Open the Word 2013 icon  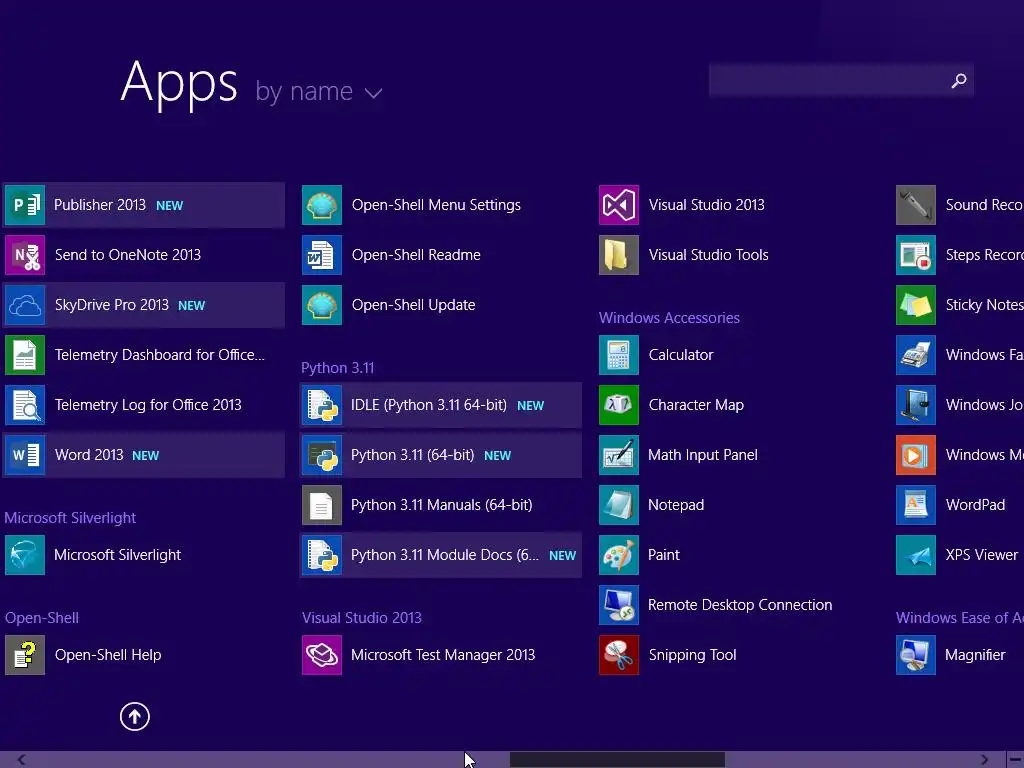(x=25, y=455)
